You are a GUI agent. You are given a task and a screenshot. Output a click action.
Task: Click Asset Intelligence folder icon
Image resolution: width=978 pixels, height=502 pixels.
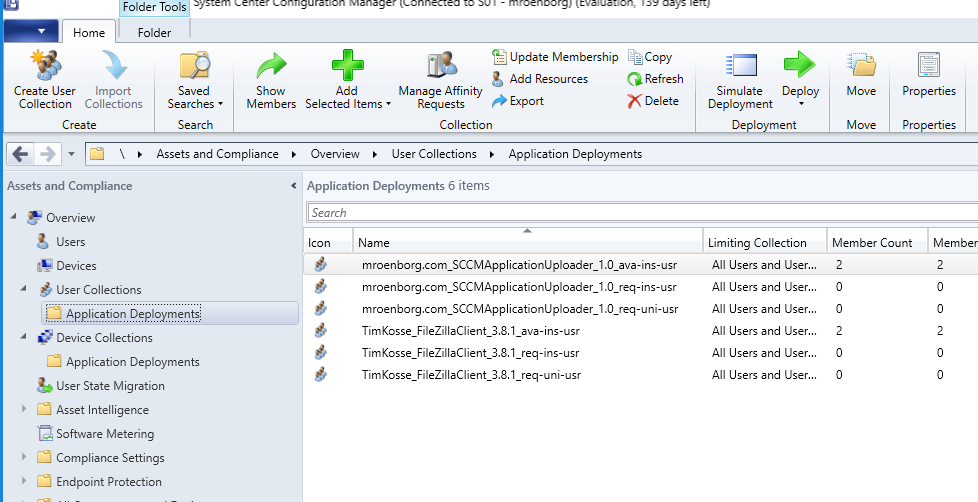(x=44, y=409)
